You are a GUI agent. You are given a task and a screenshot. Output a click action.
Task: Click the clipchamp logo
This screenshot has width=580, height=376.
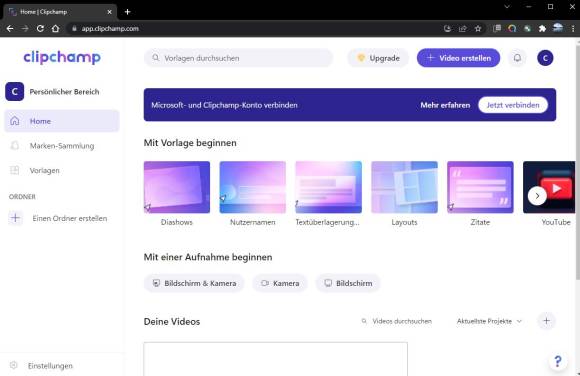point(62,57)
